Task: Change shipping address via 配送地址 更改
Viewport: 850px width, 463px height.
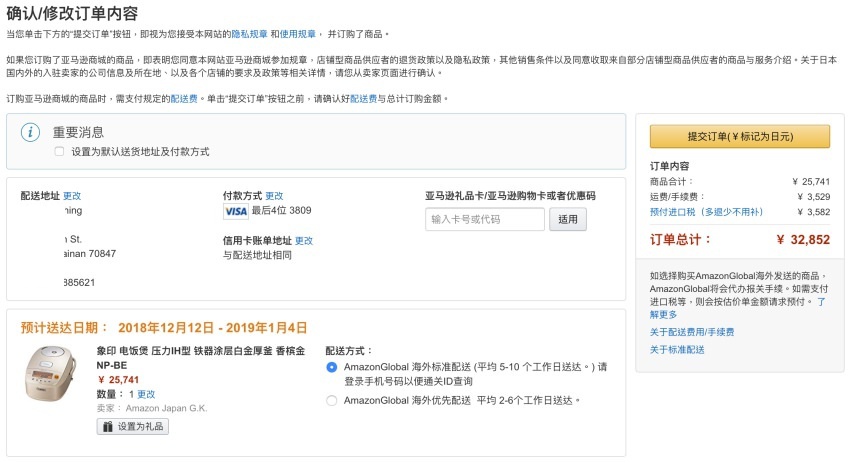Action: [72, 196]
